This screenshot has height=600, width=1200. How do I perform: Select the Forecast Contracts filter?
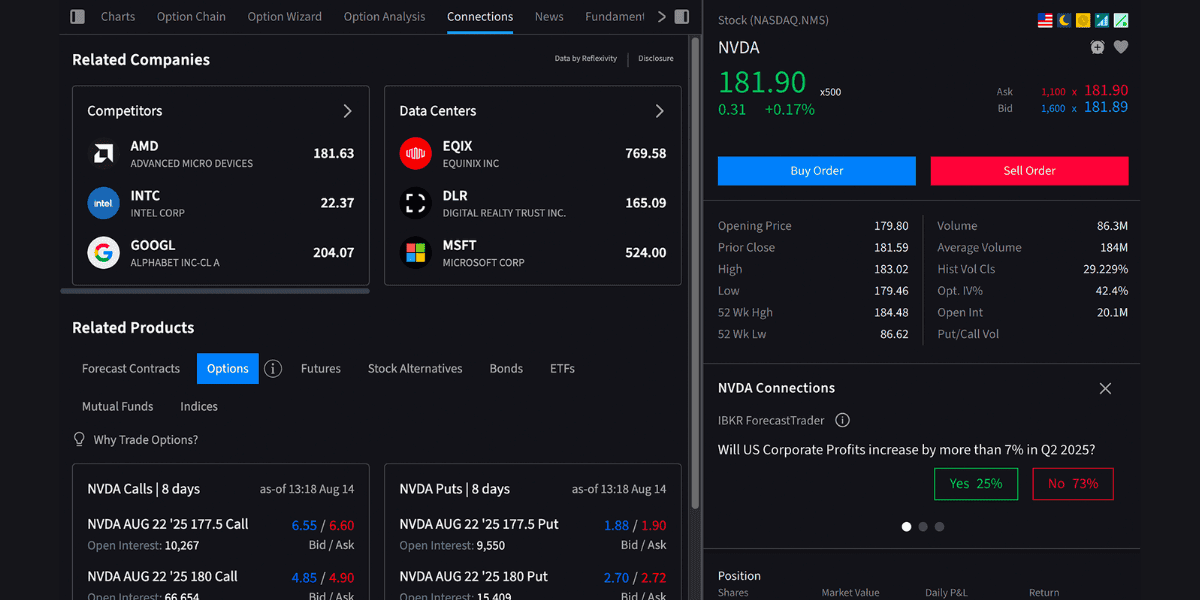coord(131,369)
